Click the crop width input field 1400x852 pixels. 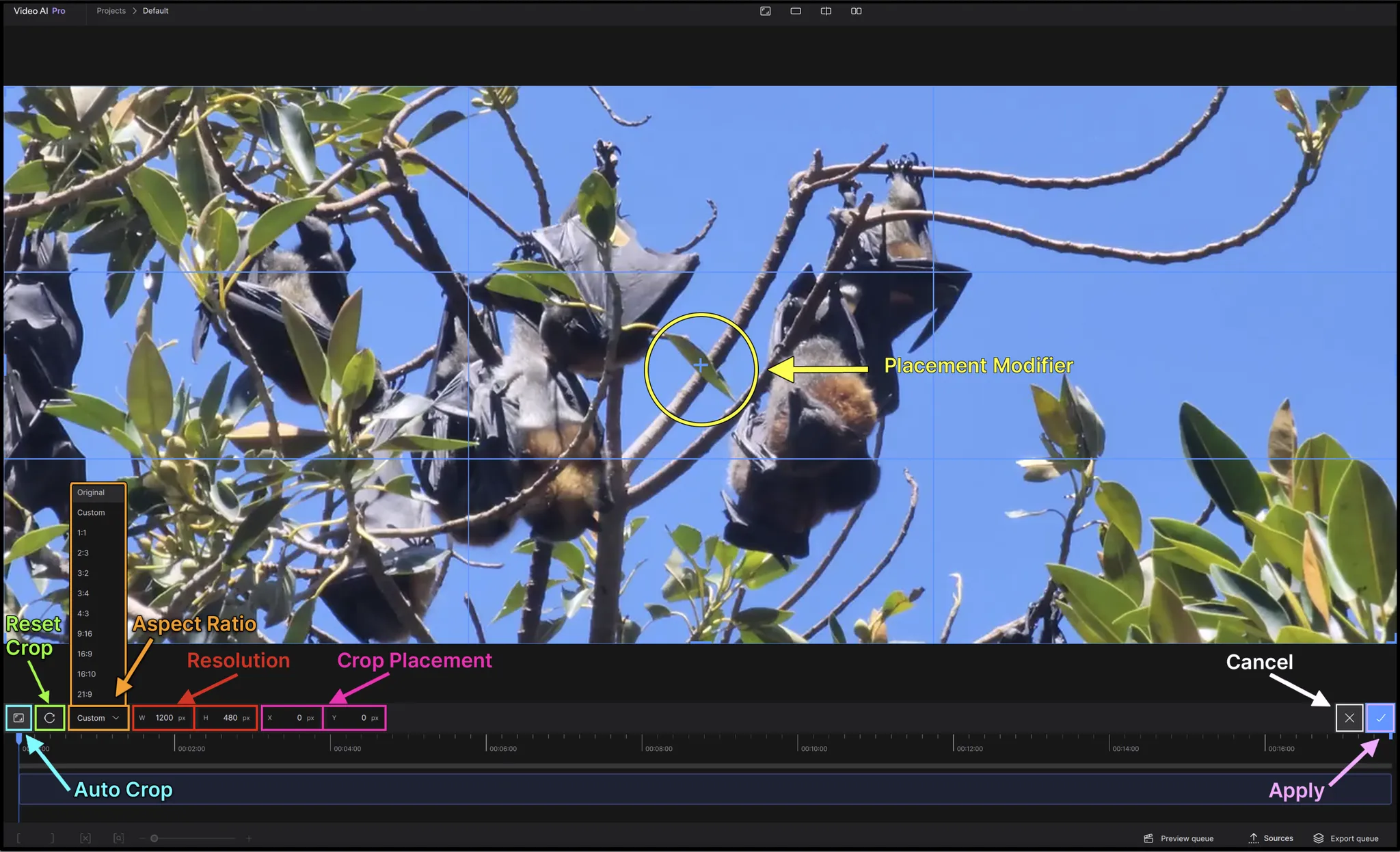(164, 718)
